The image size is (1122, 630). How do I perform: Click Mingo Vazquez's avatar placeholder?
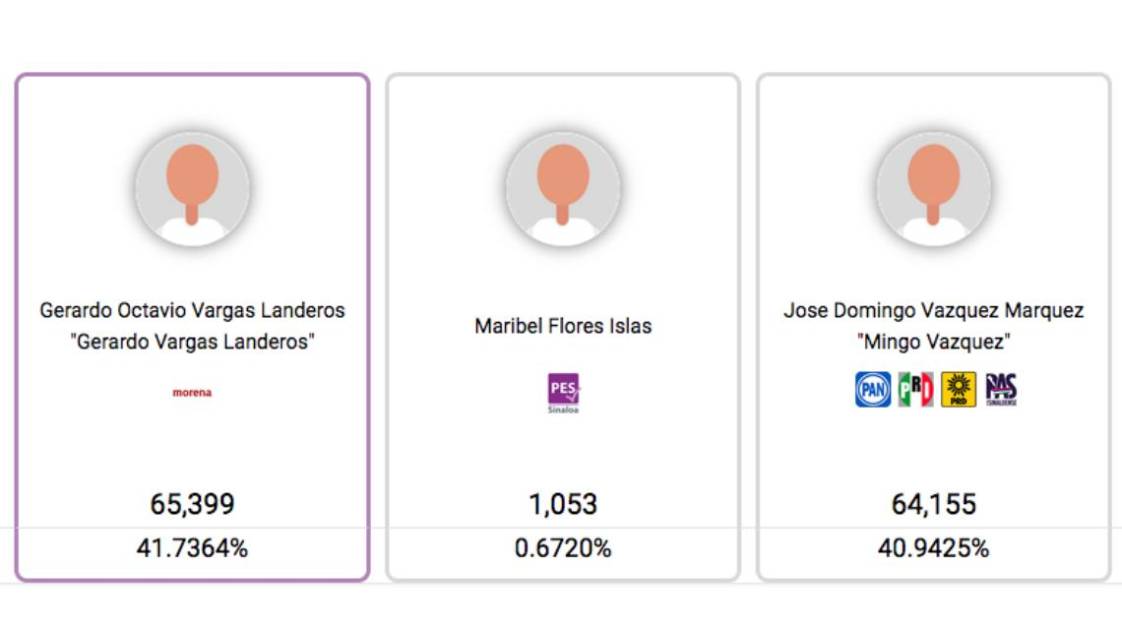point(933,188)
